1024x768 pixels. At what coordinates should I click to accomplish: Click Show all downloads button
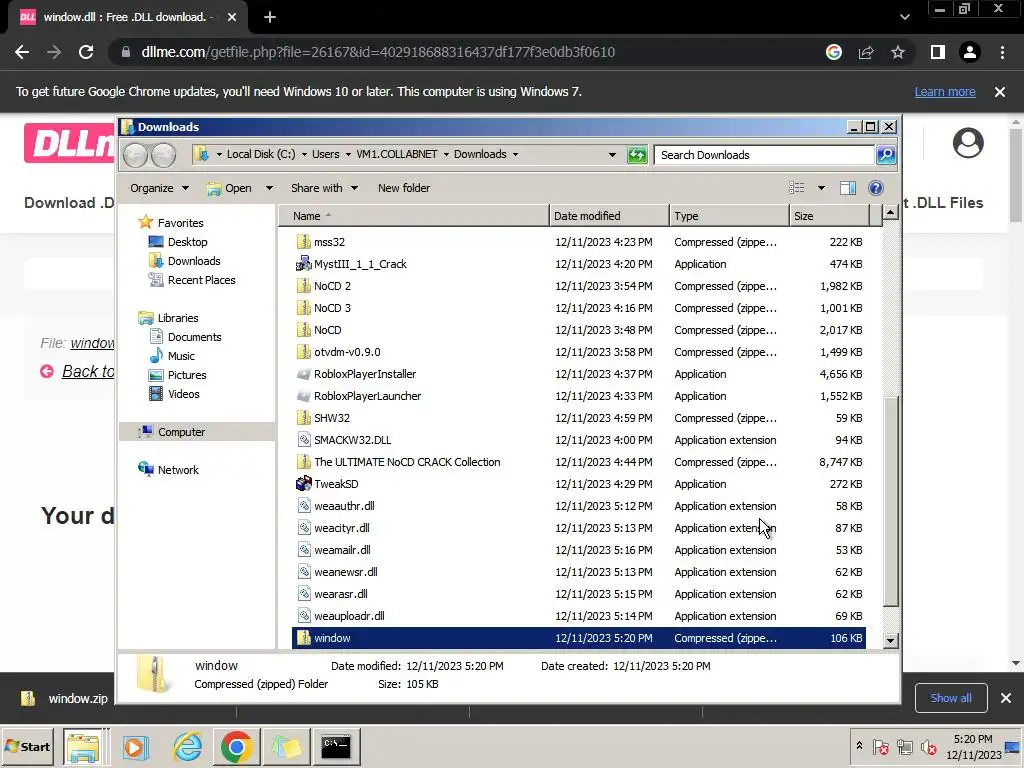click(951, 698)
